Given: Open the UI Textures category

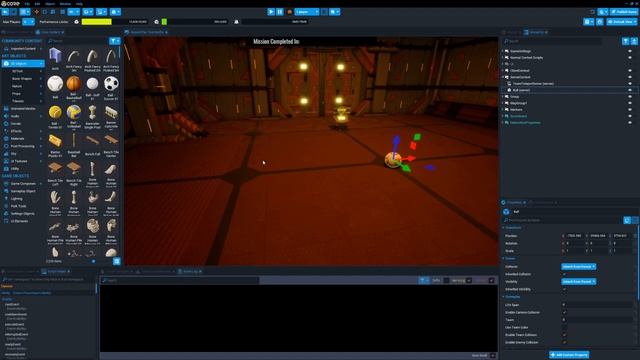Looking at the screenshot, I should point(19,161).
